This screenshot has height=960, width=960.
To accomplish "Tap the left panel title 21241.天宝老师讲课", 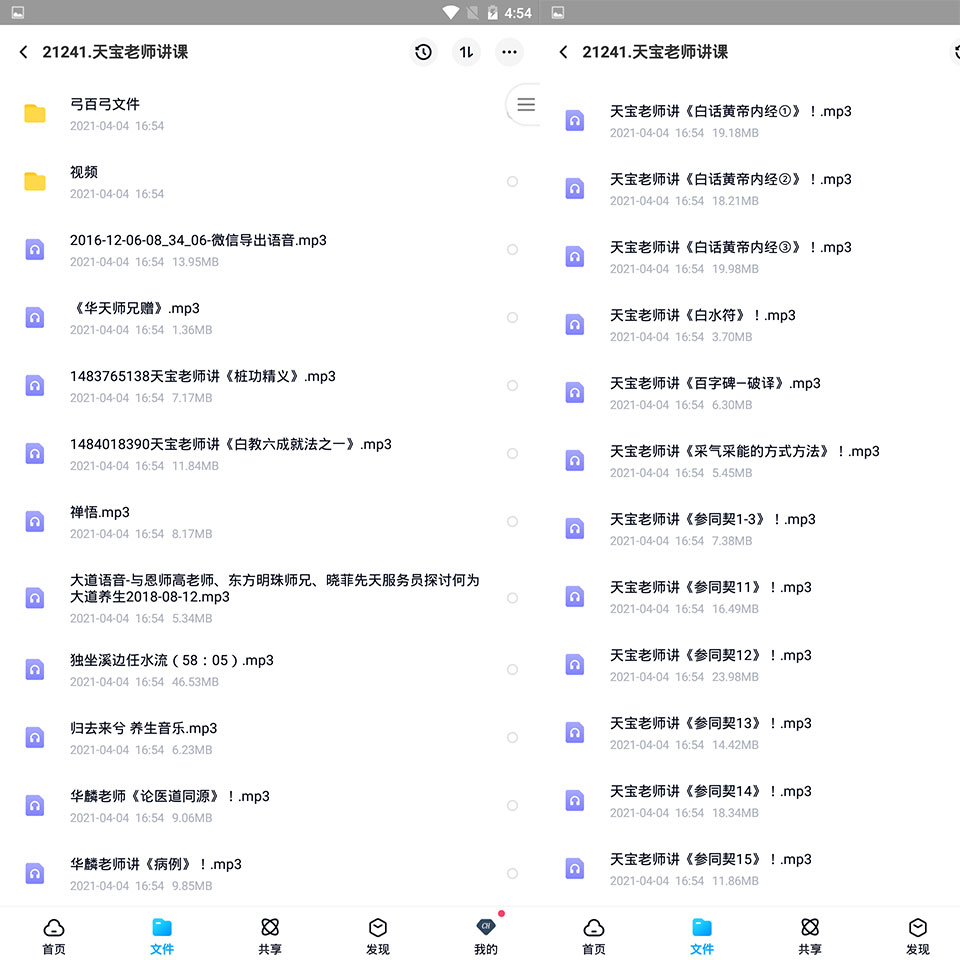I will click(x=115, y=52).
